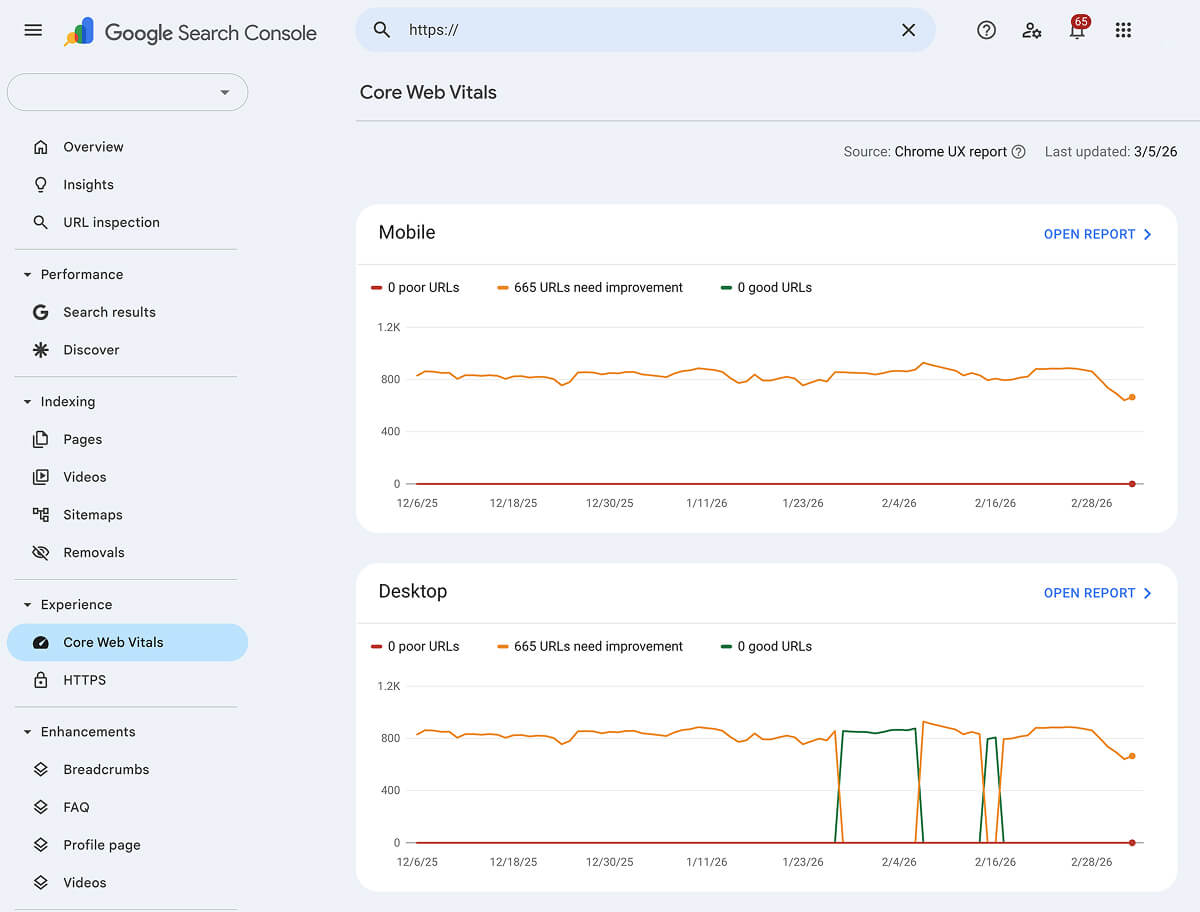Click the Videos icon under Indexing
This screenshot has height=912, width=1200.
(41, 477)
